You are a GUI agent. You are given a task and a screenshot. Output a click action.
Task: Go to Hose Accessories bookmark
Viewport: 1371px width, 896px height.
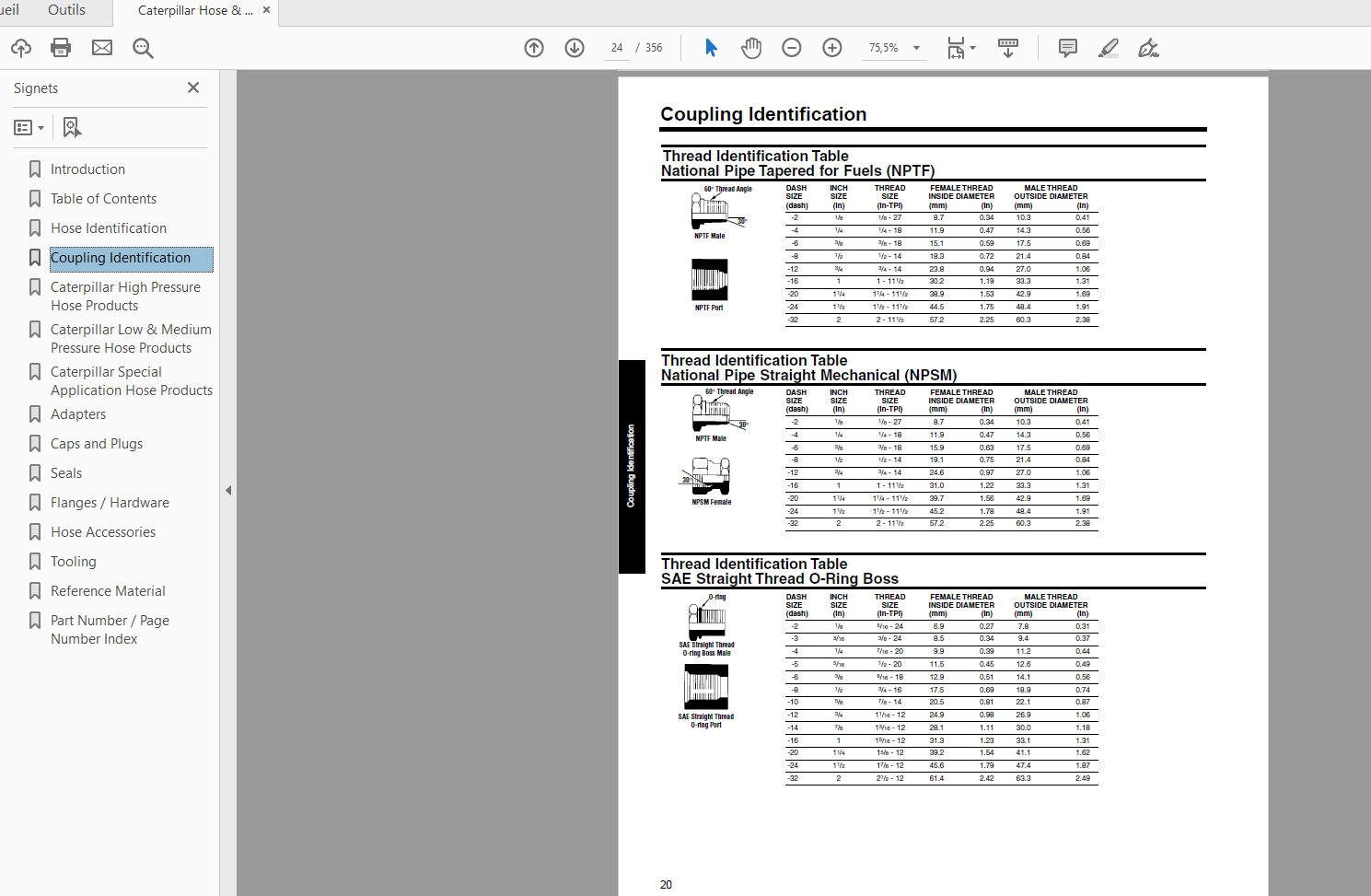[103, 532]
